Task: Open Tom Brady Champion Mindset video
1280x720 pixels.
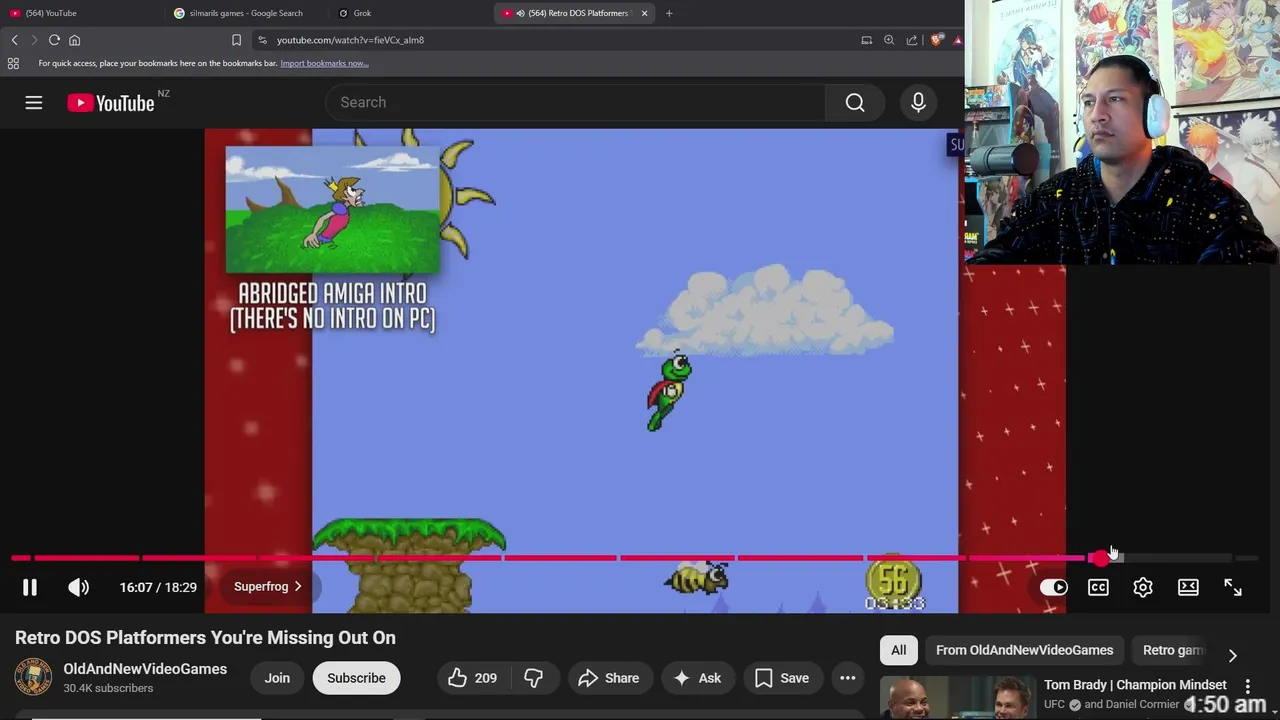Action: (1135, 685)
